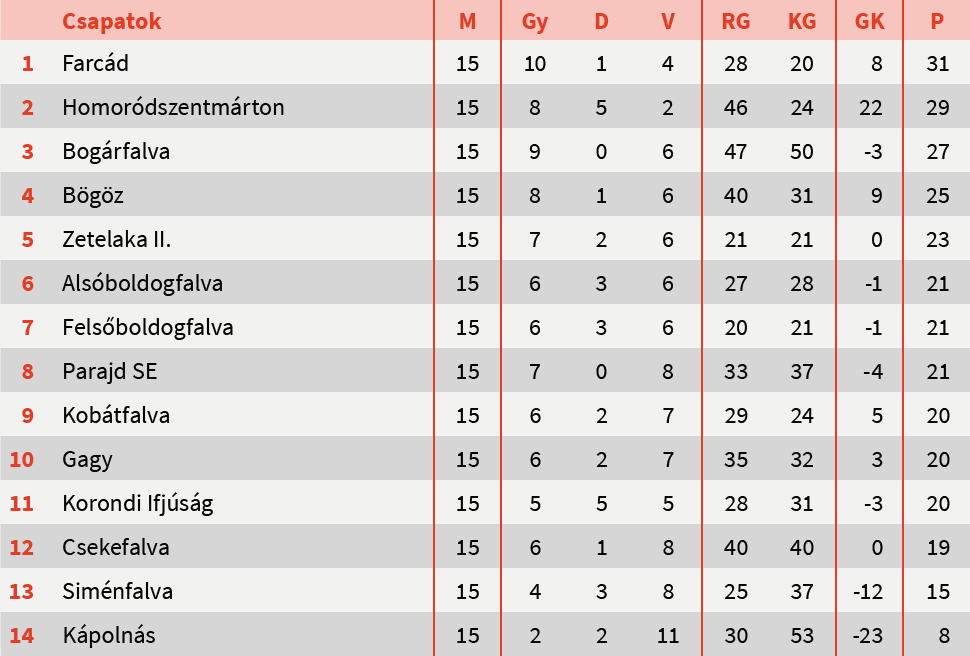The width and height of the screenshot is (970, 656).
Task: Click on the Bögöz team name
Action: click(x=93, y=196)
